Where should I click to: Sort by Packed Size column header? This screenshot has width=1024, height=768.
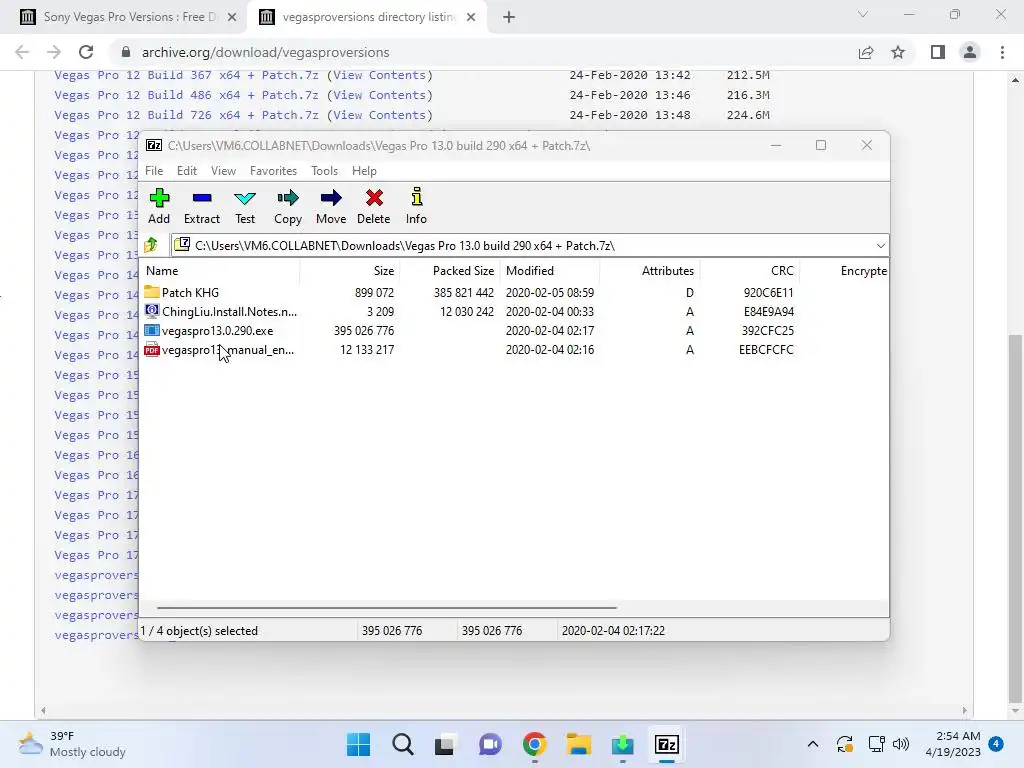pos(450,270)
